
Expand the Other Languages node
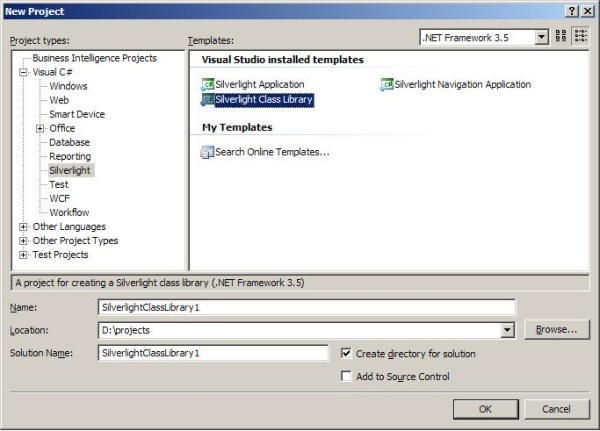[23, 227]
